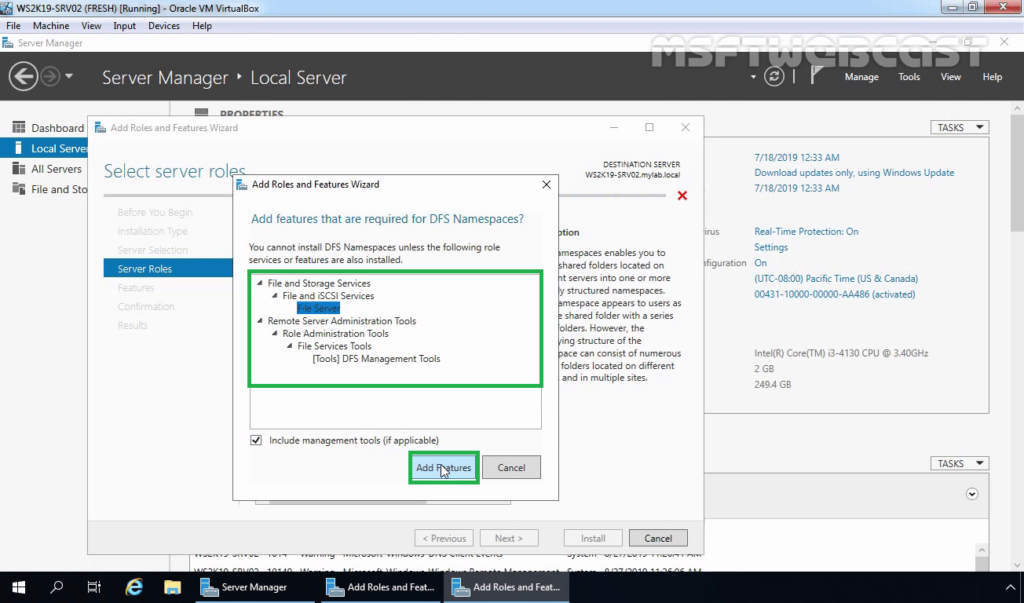Open the VirtualBox File menu

[x=13, y=25]
